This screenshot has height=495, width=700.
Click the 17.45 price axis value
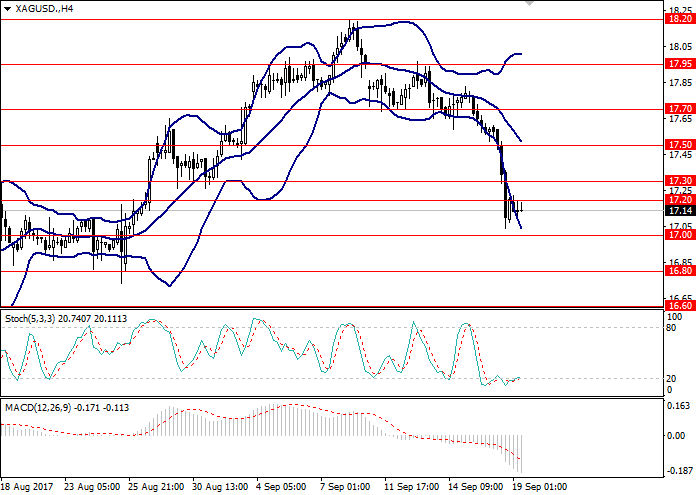[681, 154]
